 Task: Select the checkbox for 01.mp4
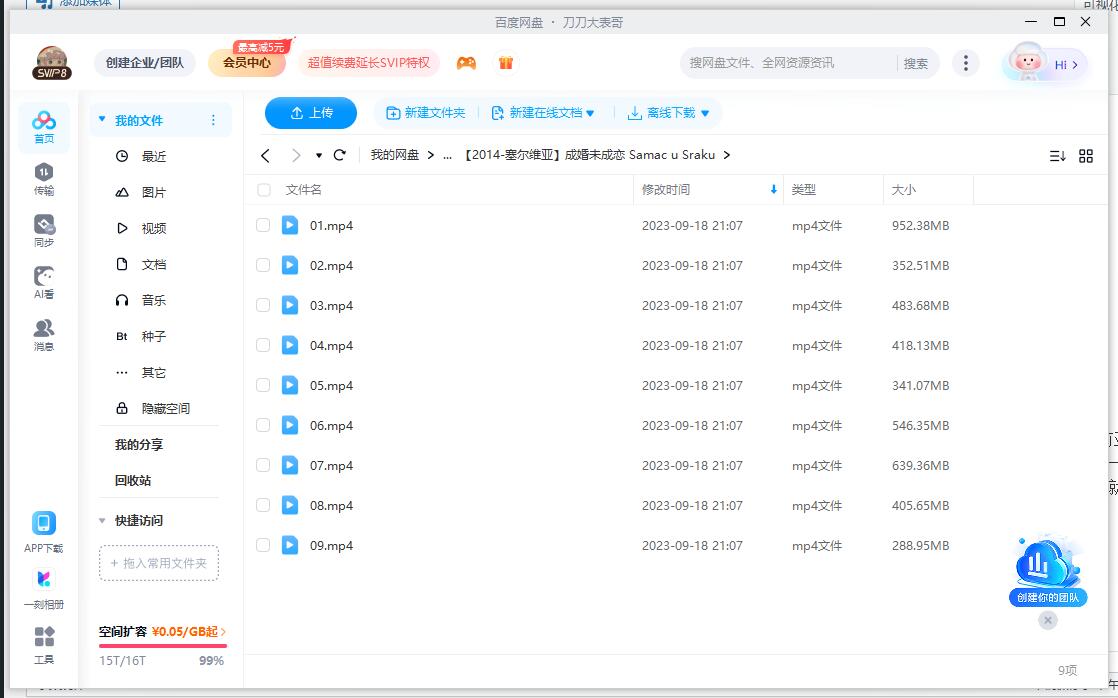click(263, 225)
